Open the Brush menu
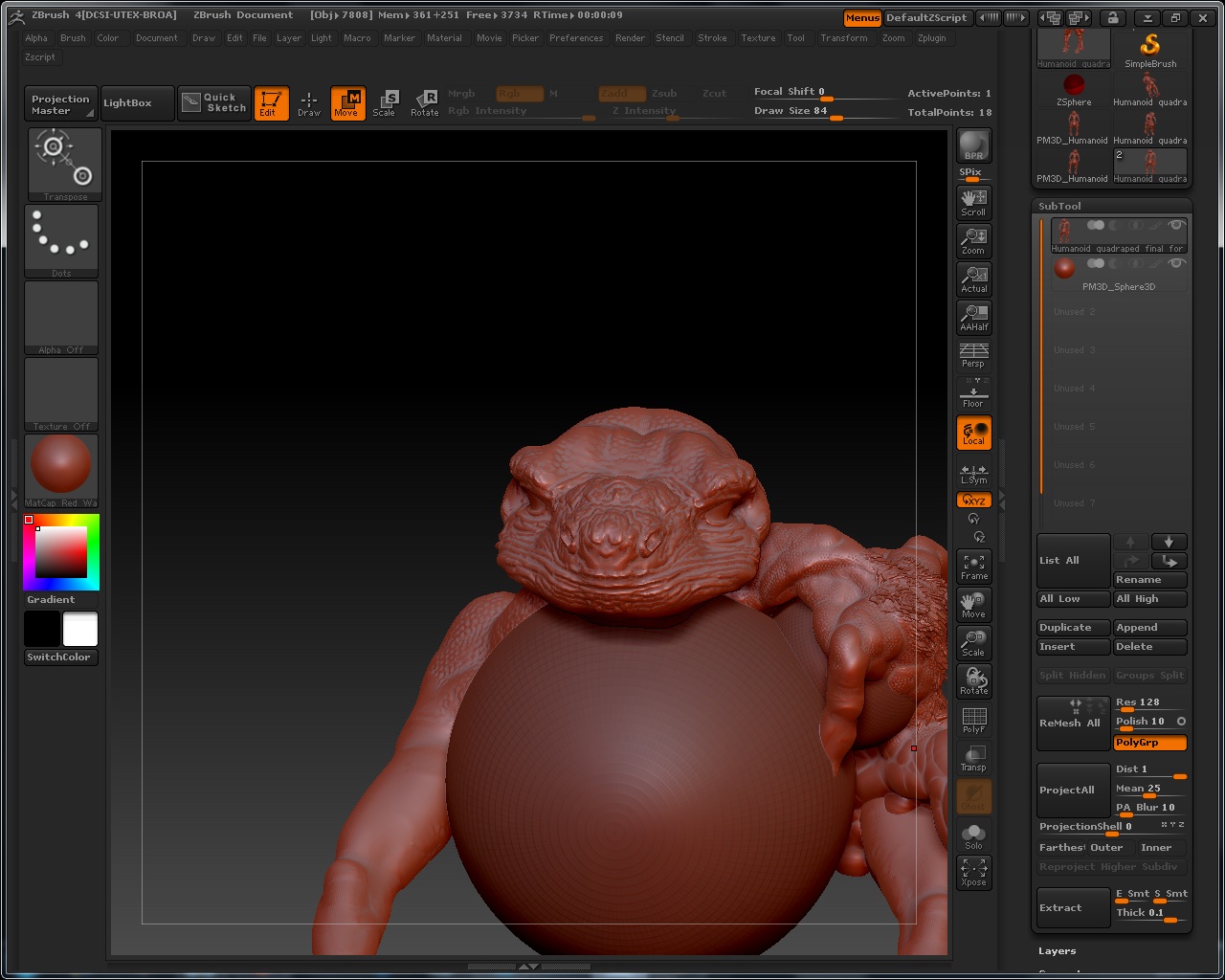The image size is (1225, 980). [73, 38]
